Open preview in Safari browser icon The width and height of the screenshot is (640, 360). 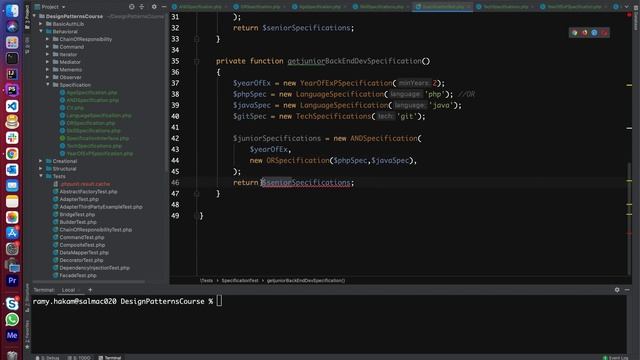tap(594, 33)
